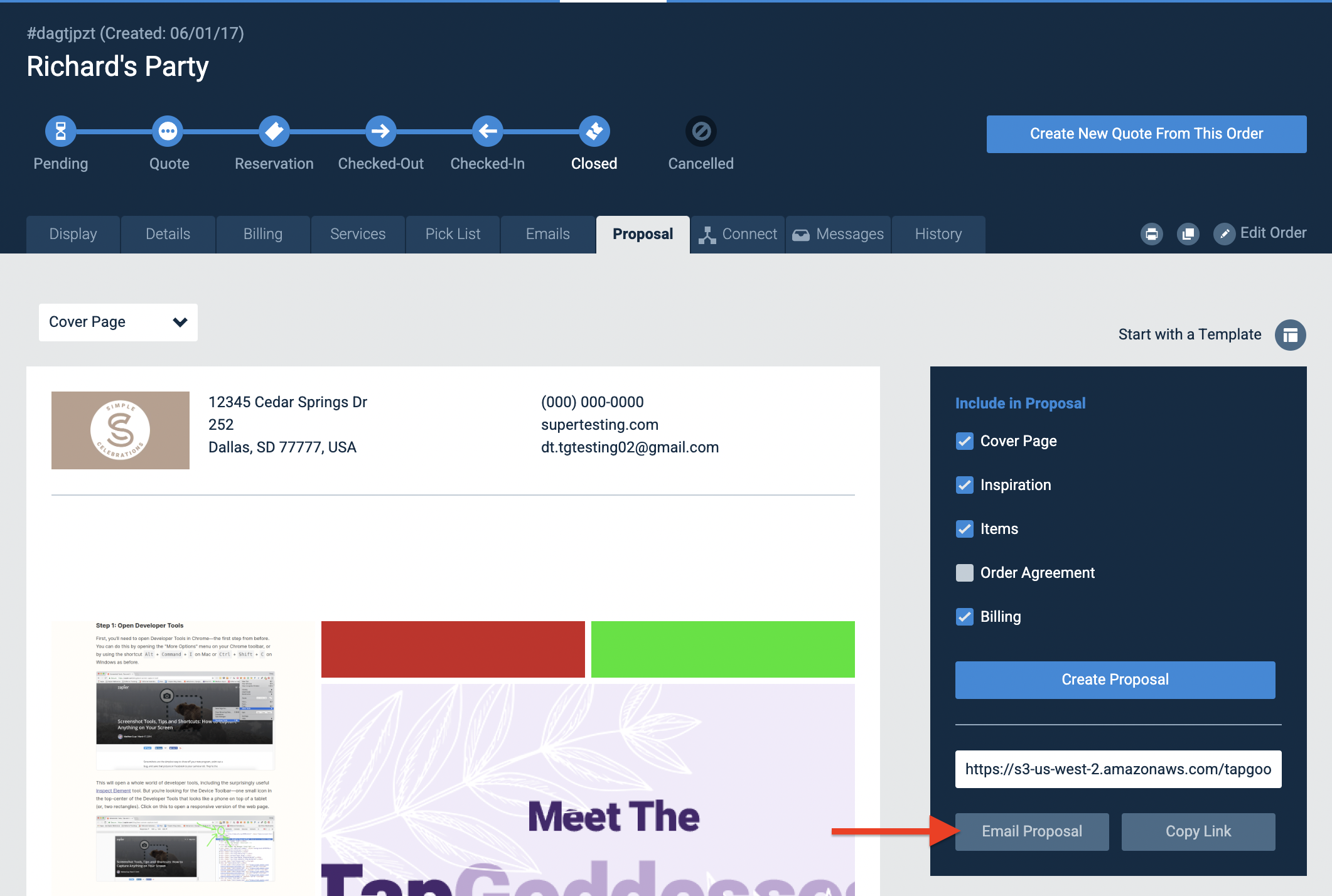Click the Dallas, SD 77777, USA line
This screenshot has height=896, width=1332.
pos(282,447)
